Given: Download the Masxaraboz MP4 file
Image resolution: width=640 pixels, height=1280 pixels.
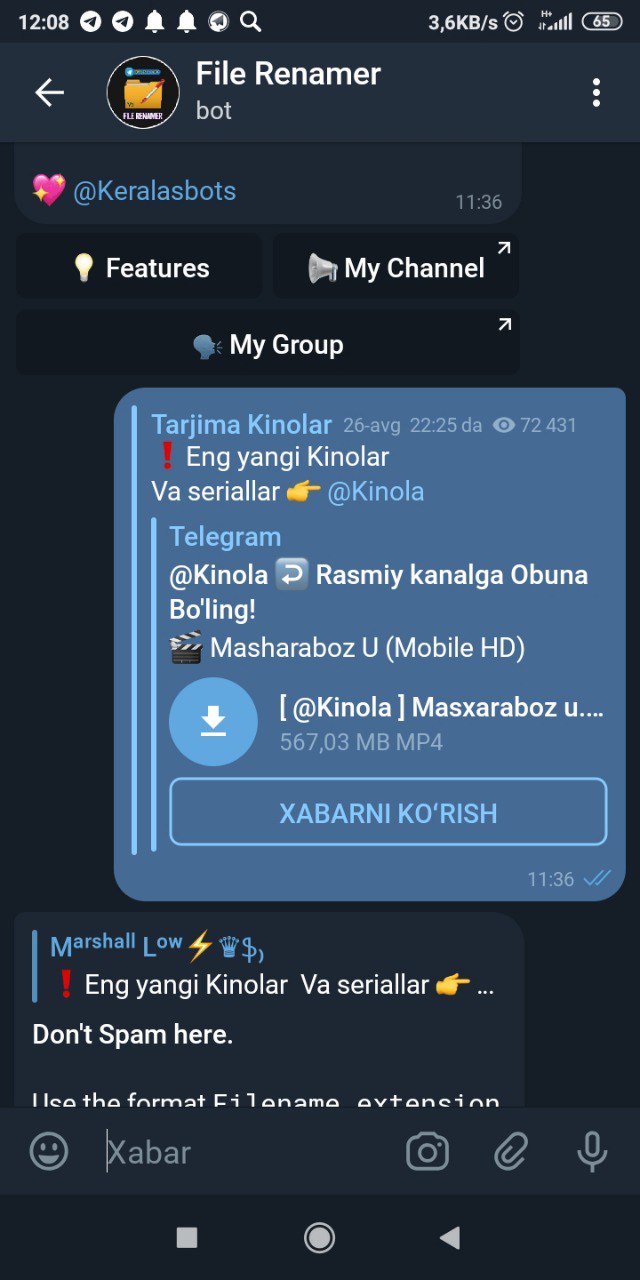Looking at the screenshot, I should pos(213,721).
